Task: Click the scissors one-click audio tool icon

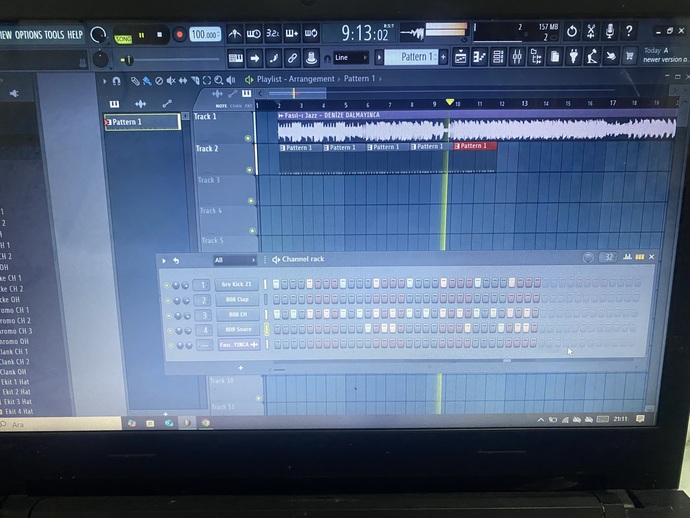Action: tap(591, 31)
